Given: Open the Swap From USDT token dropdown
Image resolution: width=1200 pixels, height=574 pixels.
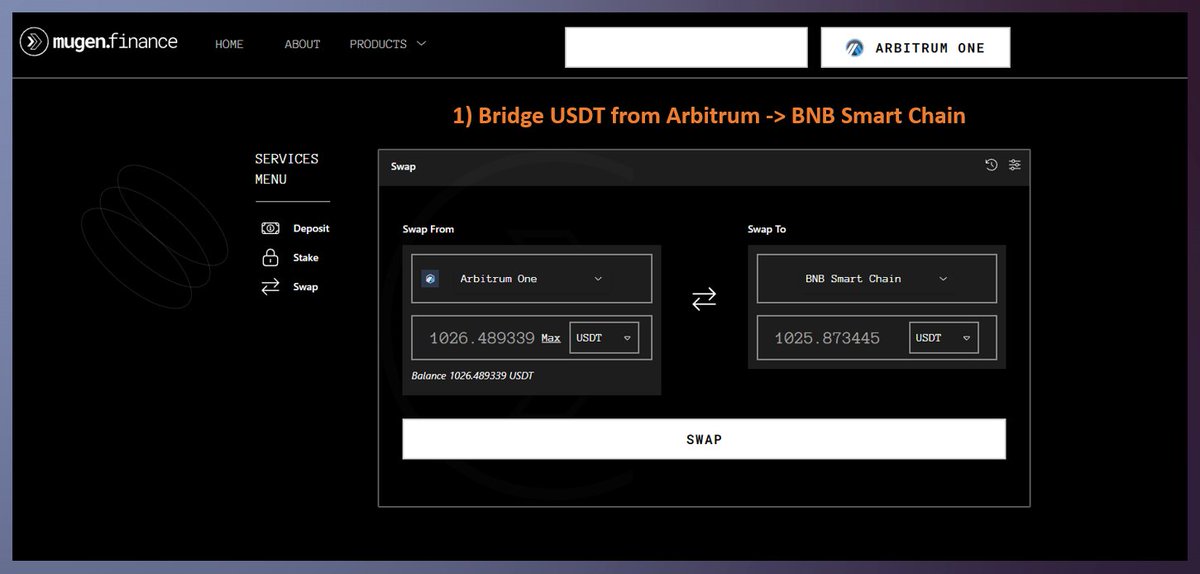Looking at the screenshot, I should [606, 338].
